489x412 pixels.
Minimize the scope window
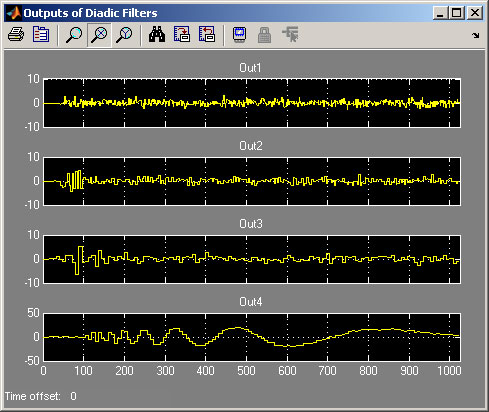(440, 13)
